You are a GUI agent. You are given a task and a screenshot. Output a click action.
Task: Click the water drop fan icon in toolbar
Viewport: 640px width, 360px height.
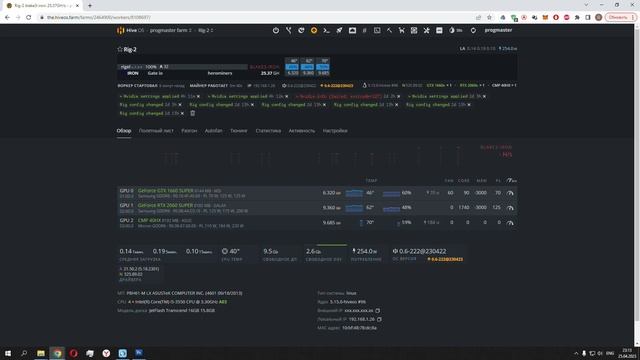(x=452, y=30)
